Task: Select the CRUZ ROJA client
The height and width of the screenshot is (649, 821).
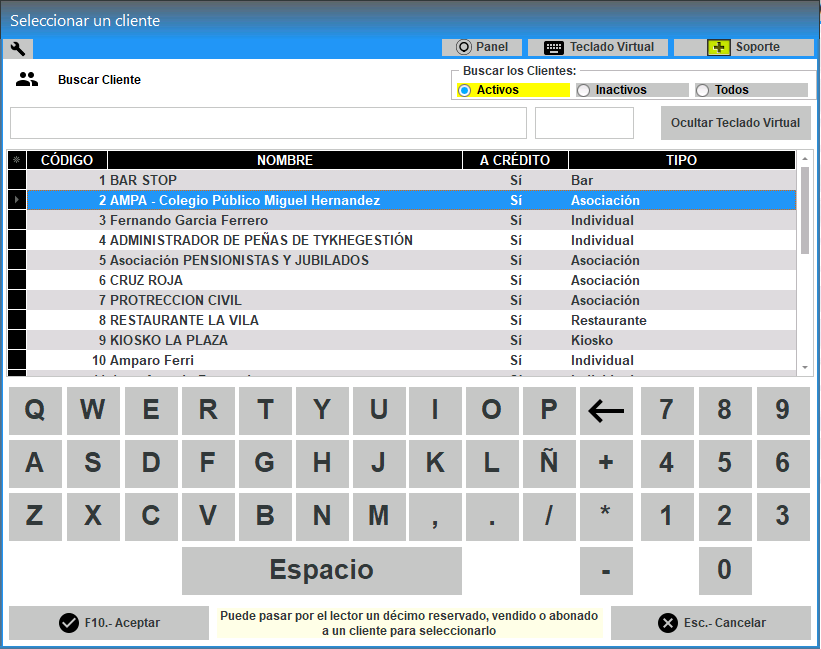Action: (x=411, y=280)
